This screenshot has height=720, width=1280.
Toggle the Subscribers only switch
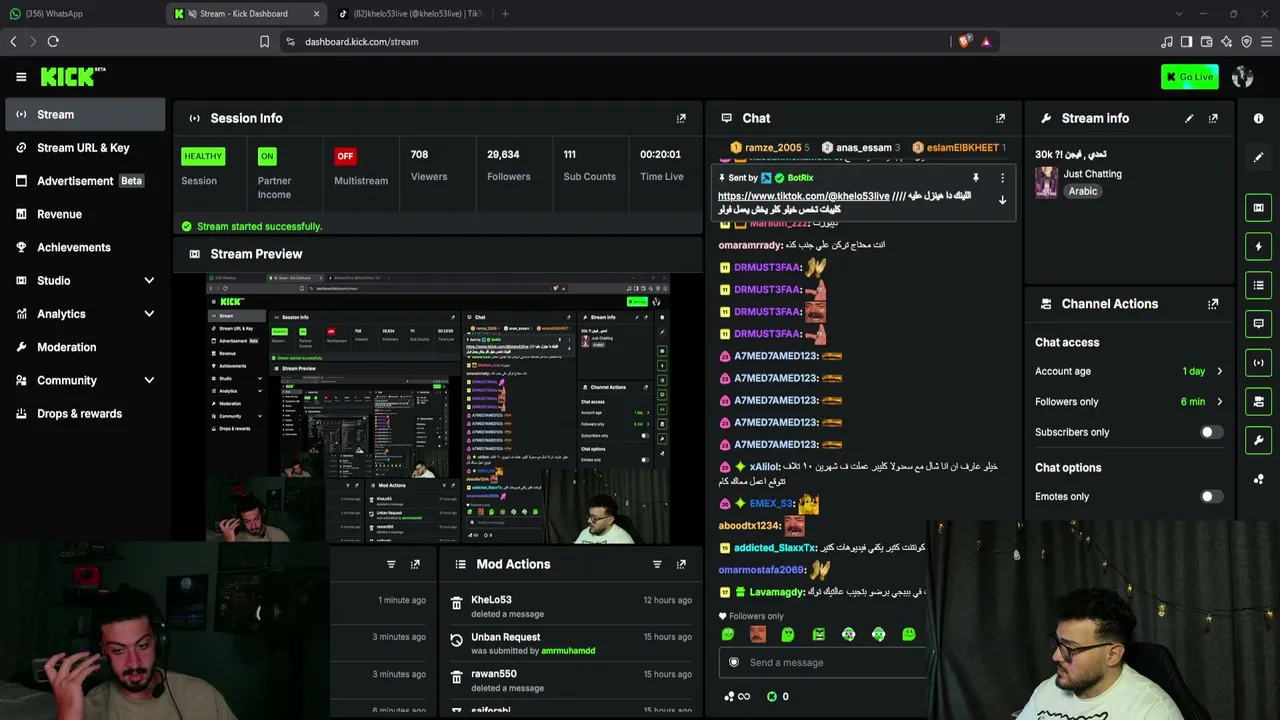[x=1211, y=432]
